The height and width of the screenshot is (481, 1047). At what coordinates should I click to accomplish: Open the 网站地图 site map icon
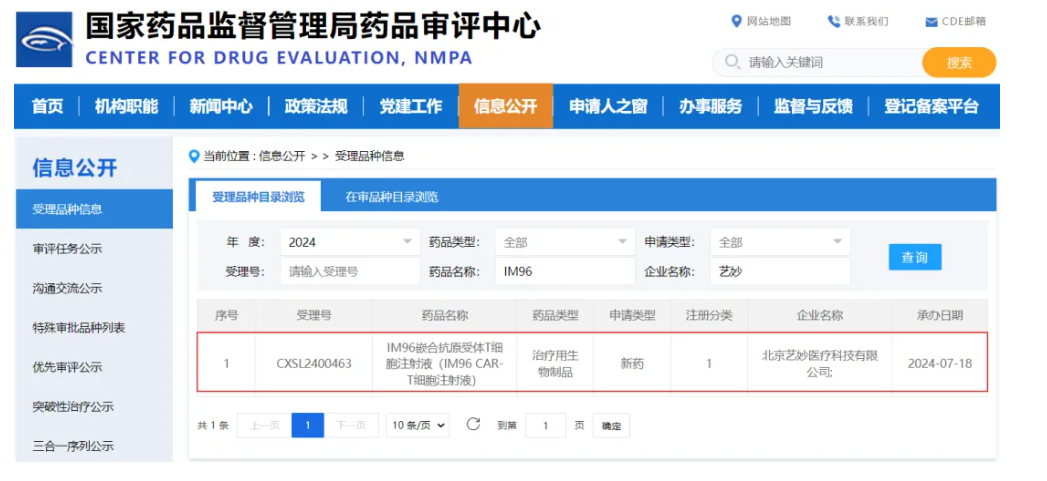coord(737,21)
